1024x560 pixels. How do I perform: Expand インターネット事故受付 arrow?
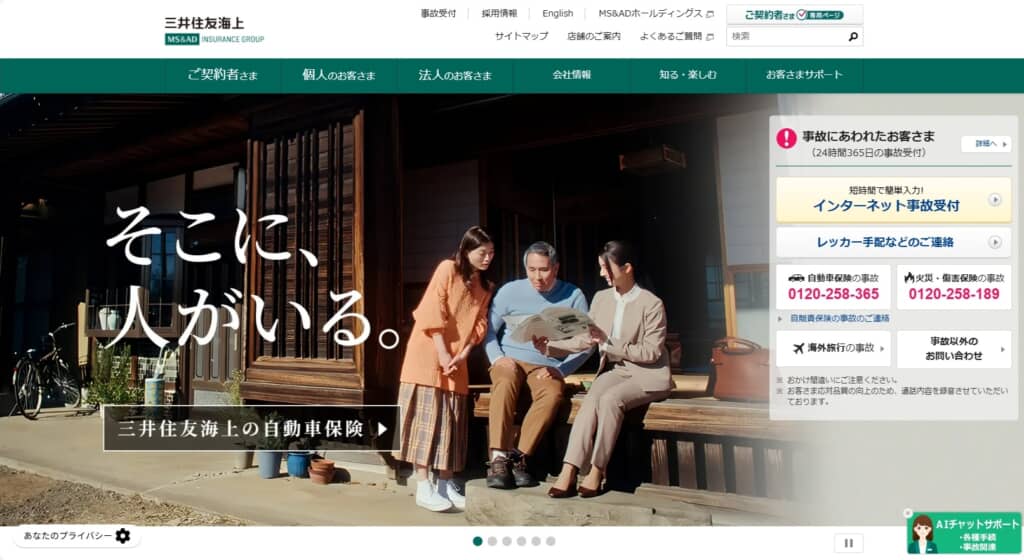coord(994,200)
